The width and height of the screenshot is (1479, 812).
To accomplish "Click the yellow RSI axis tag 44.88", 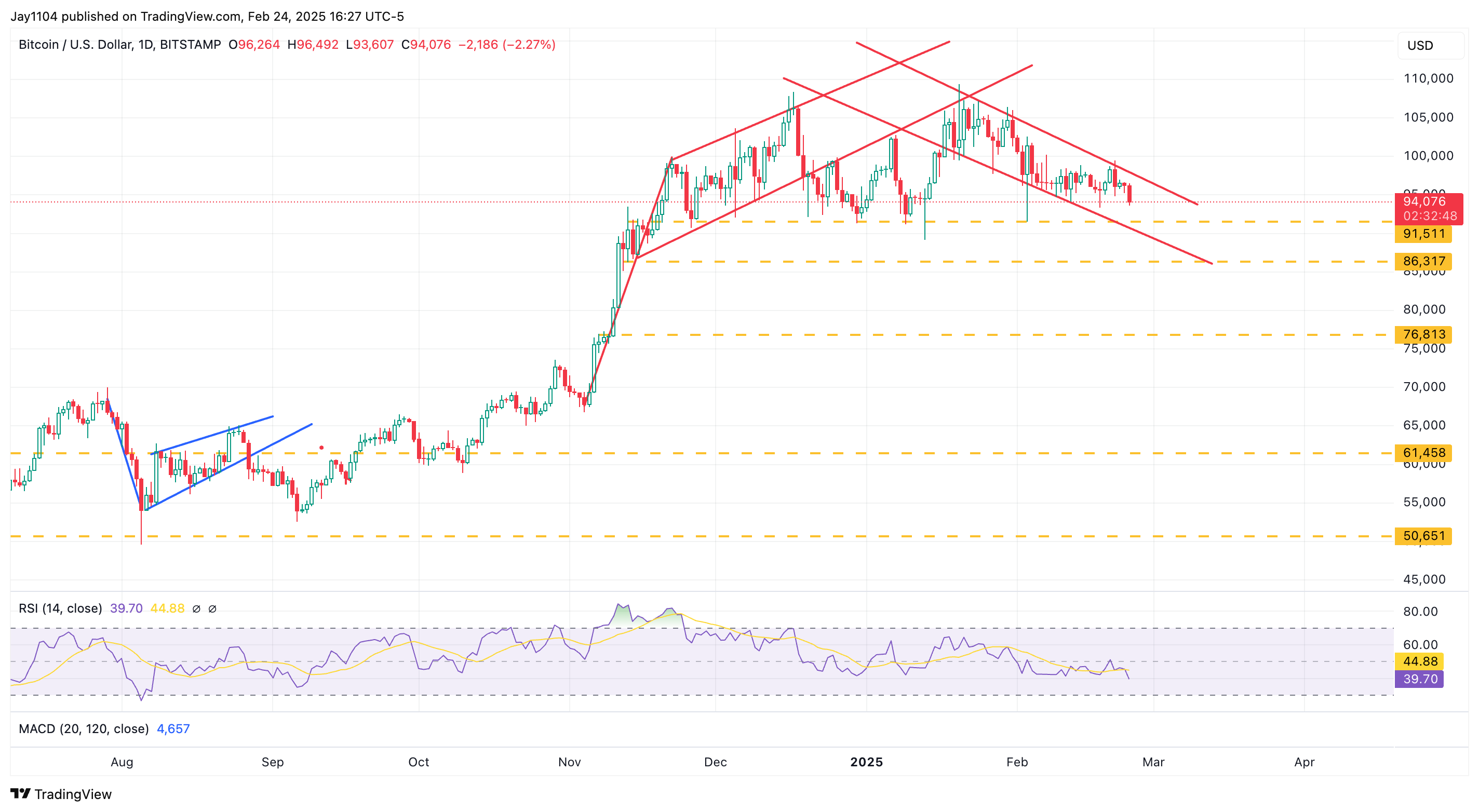I will point(1419,661).
